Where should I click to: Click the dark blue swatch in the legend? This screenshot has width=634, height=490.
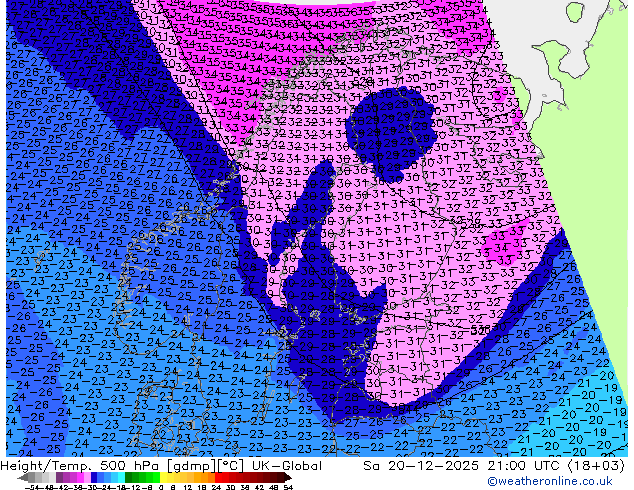(94, 477)
